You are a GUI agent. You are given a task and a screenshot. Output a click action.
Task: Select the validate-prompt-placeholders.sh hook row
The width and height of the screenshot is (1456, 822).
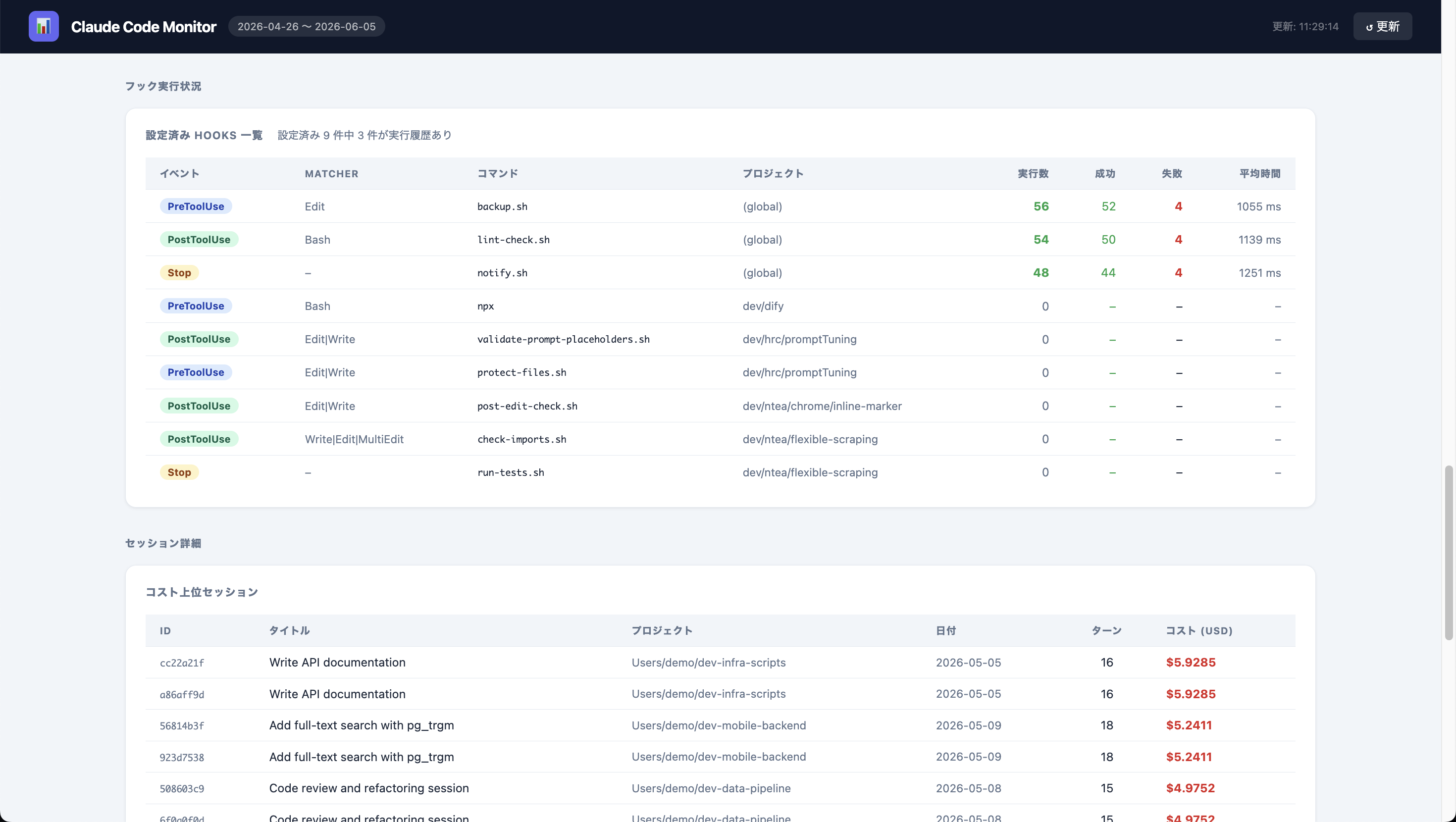tap(720, 339)
